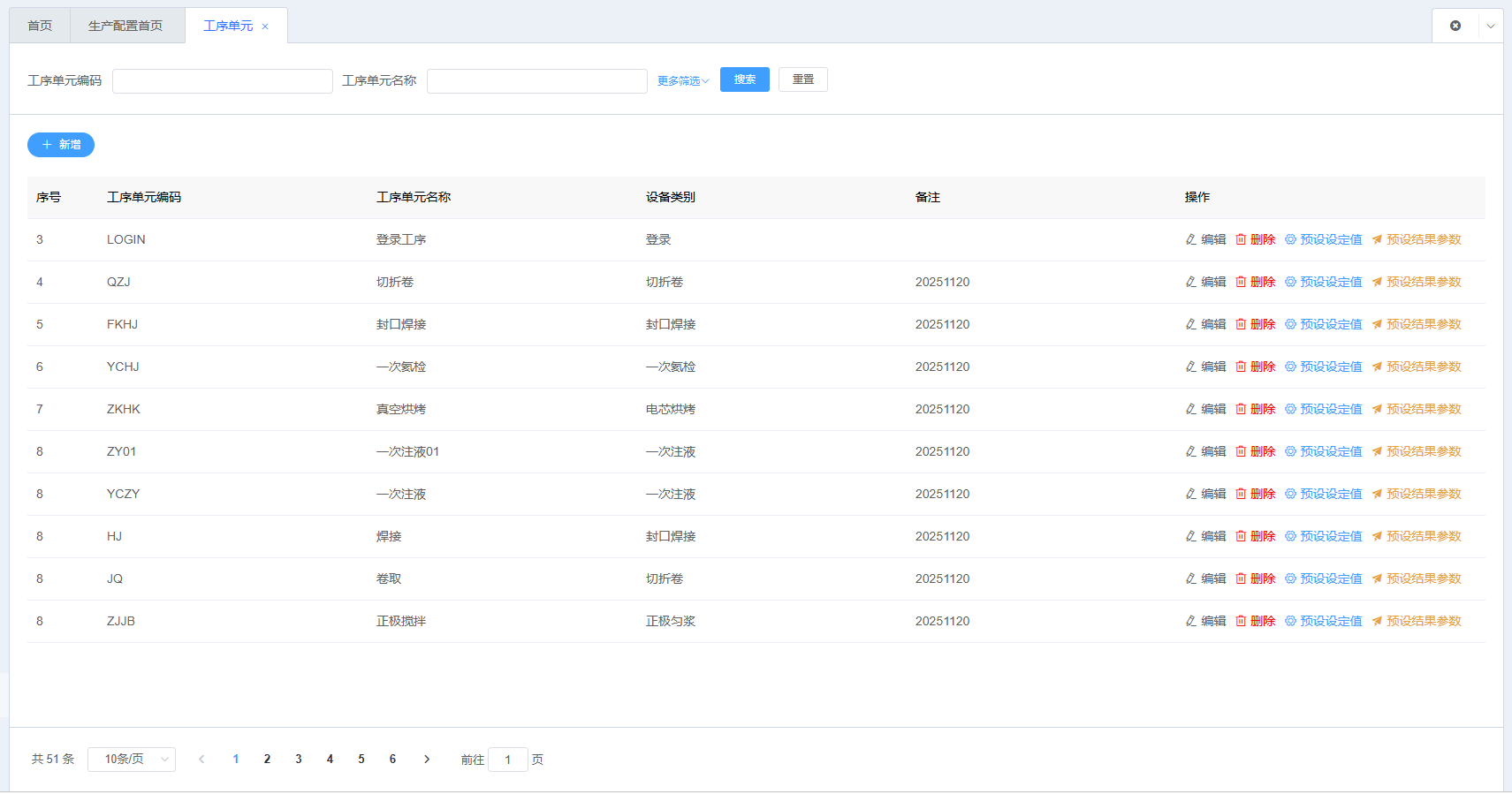This screenshot has height=794, width=1512.
Task: Click the cell text 正极搅拌
Action: 401,621
